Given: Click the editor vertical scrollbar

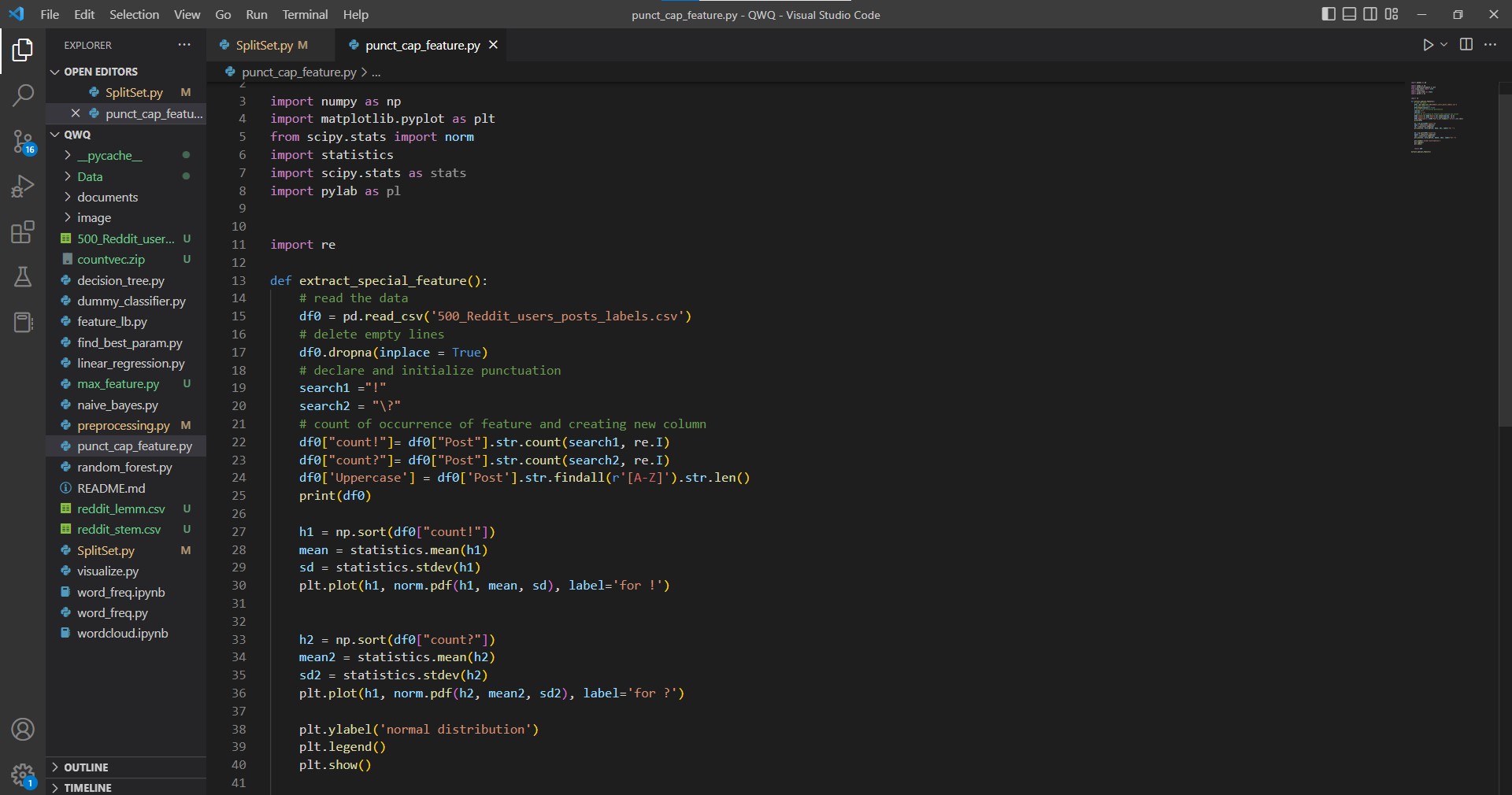Looking at the screenshot, I should tap(1504, 260).
